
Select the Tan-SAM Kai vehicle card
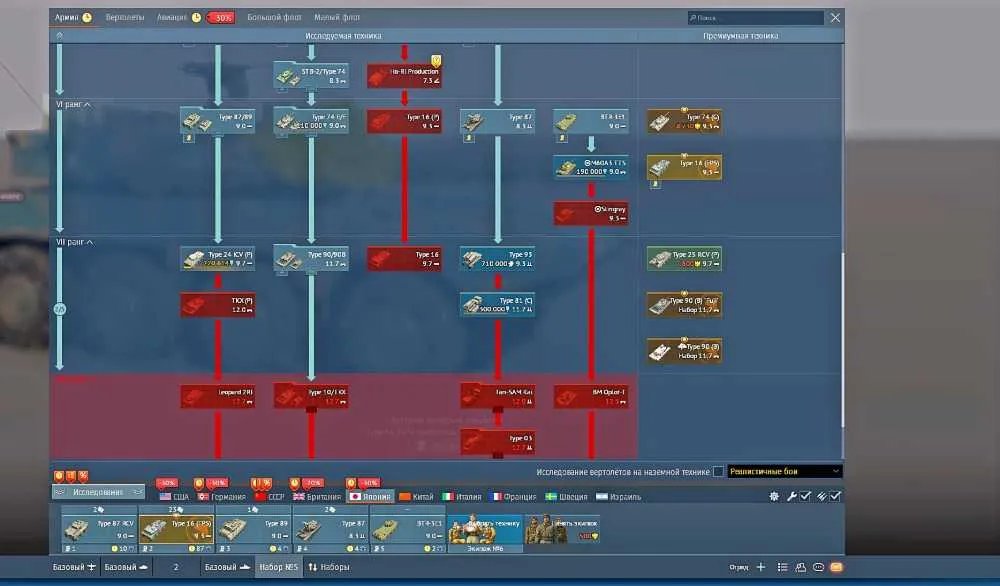[497, 397]
